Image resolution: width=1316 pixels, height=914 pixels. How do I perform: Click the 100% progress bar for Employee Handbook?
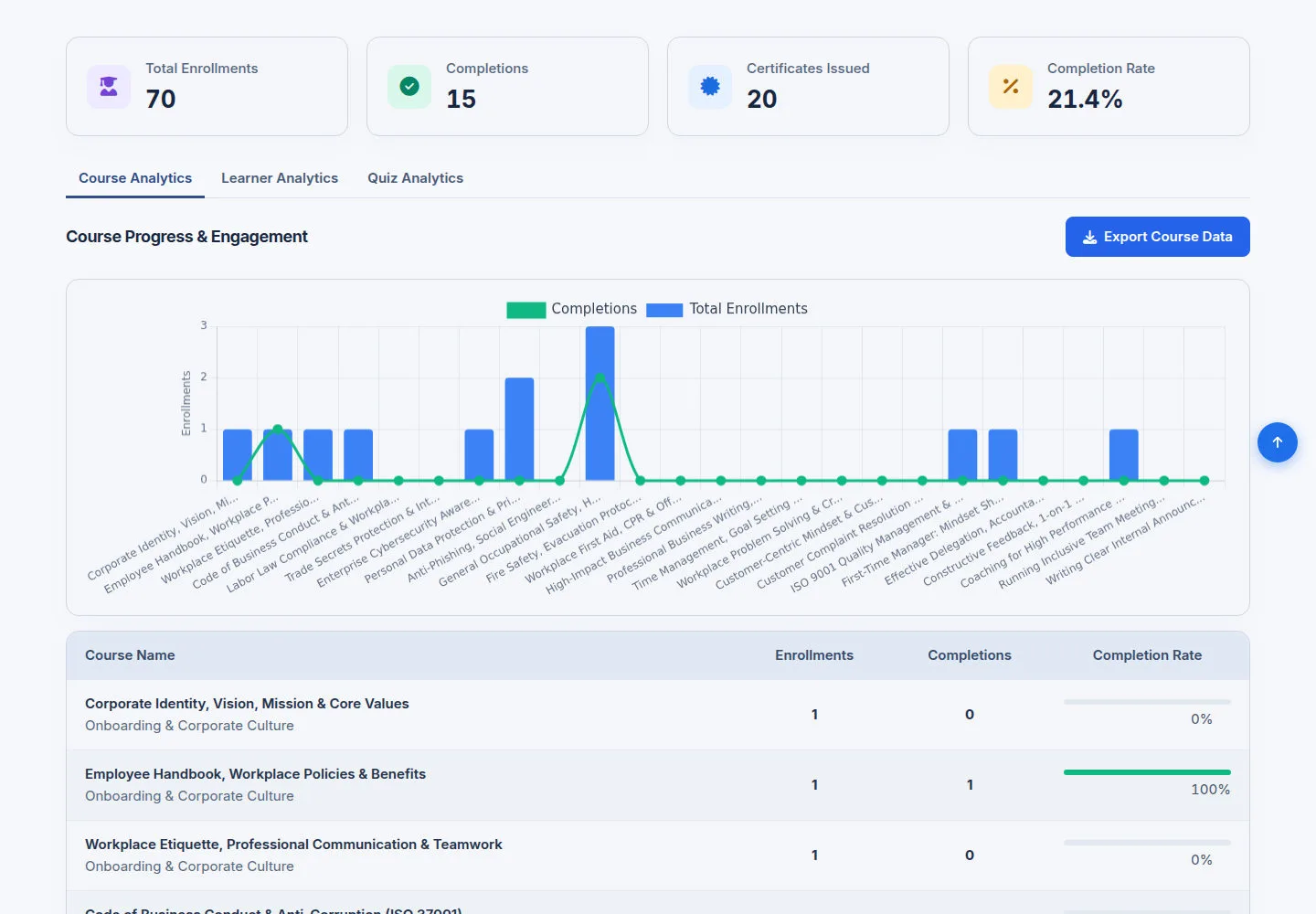pos(1147,772)
